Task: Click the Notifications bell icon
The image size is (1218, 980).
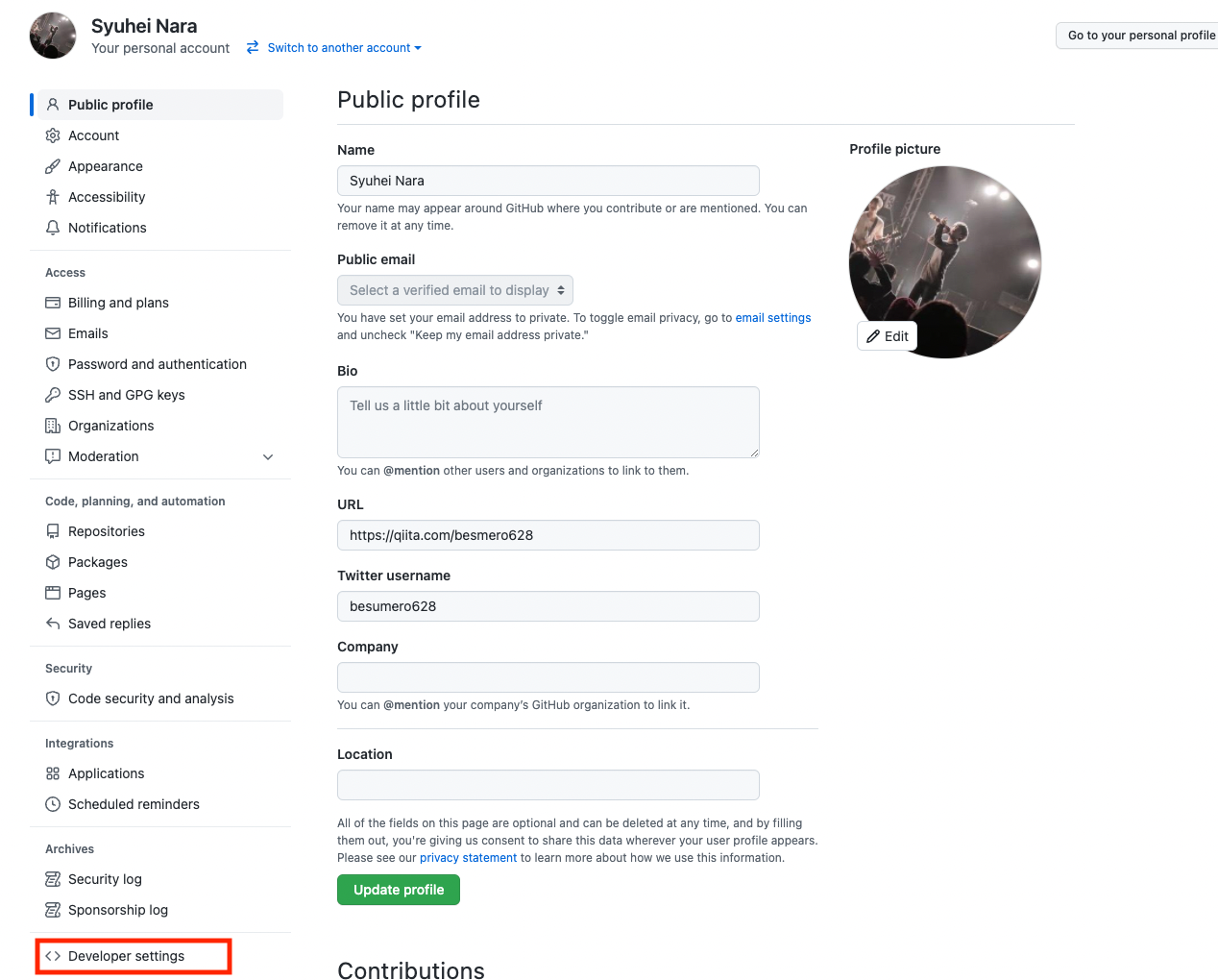Action: point(53,228)
